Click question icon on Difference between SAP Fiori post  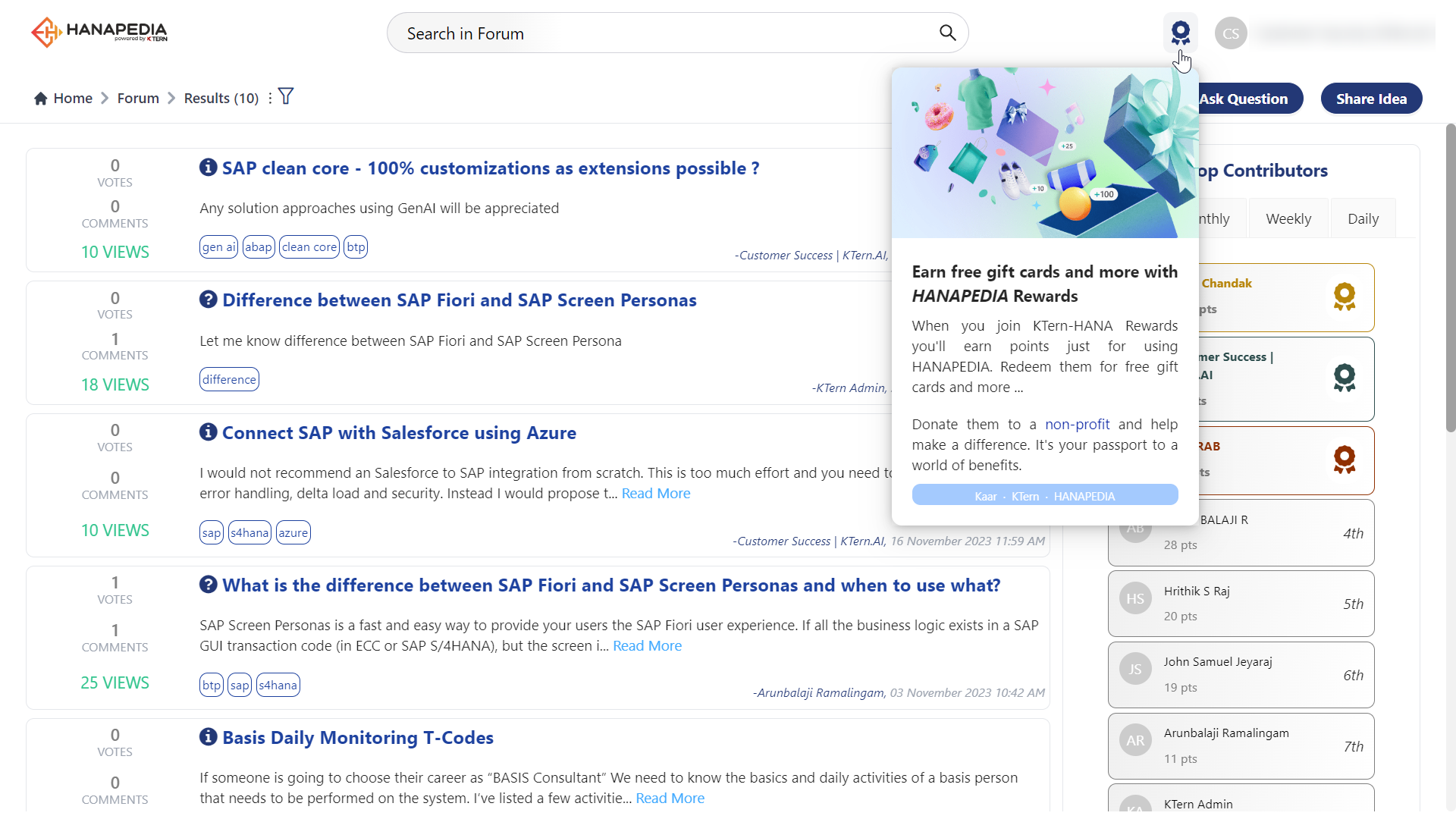click(208, 299)
